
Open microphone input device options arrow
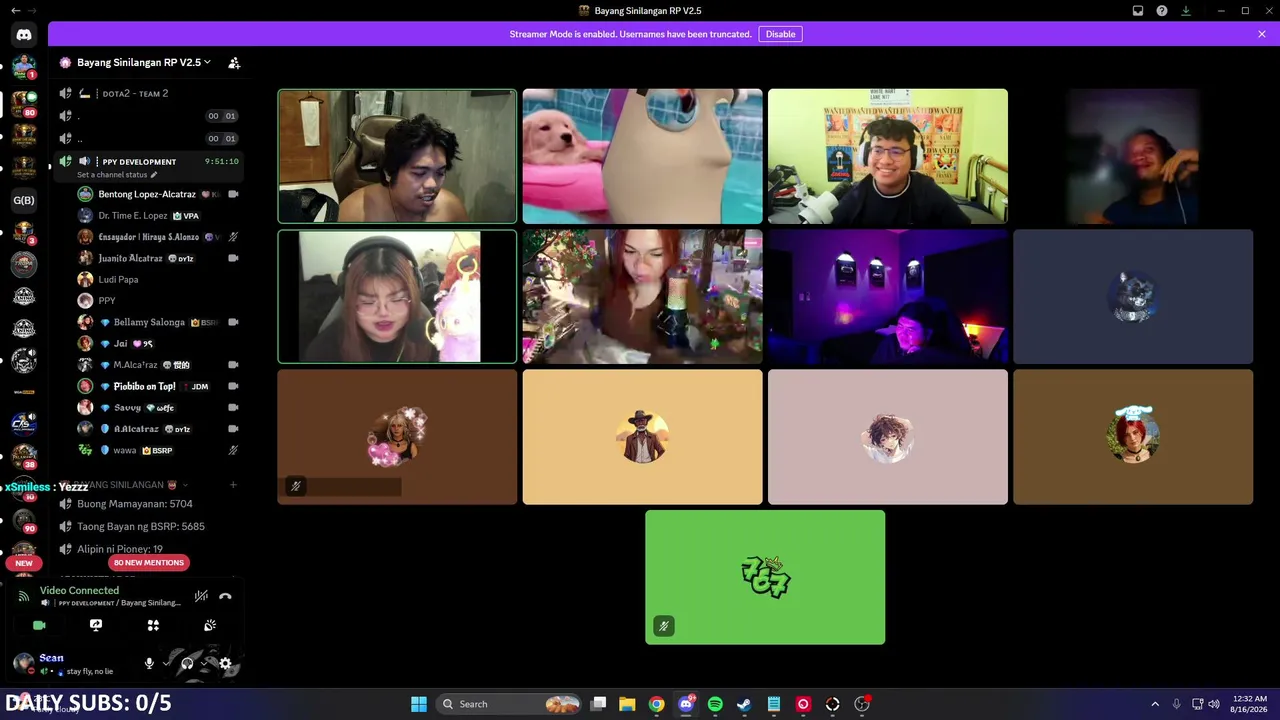(x=166, y=663)
